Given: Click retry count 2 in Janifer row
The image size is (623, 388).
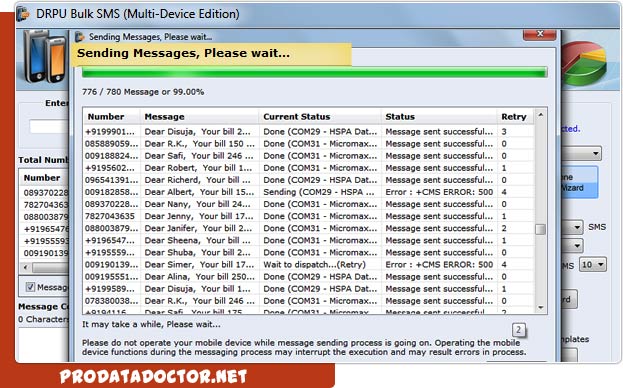Looking at the screenshot, I should [x=504, y=228].
